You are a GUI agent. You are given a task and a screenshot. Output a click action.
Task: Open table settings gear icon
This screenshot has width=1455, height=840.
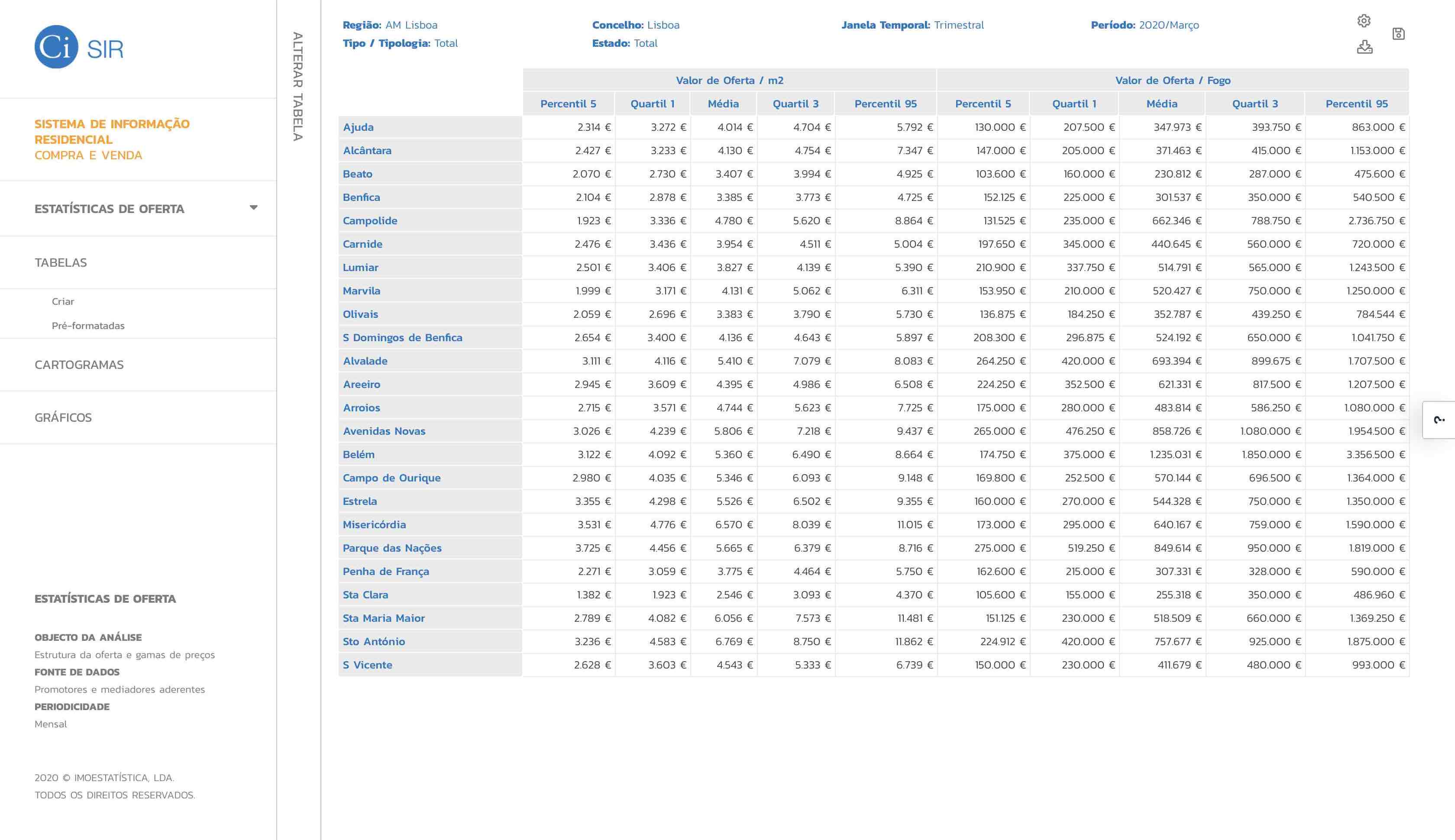tap(1364, 21)
